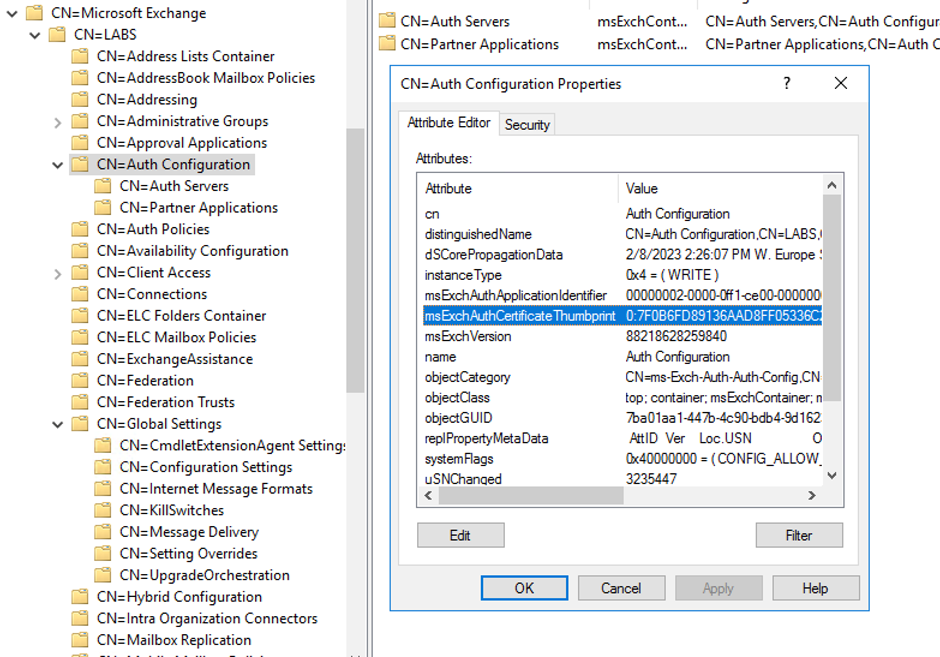Collapse the CN=LABS tree node
The image size is (940, 657).
[35, 35]
